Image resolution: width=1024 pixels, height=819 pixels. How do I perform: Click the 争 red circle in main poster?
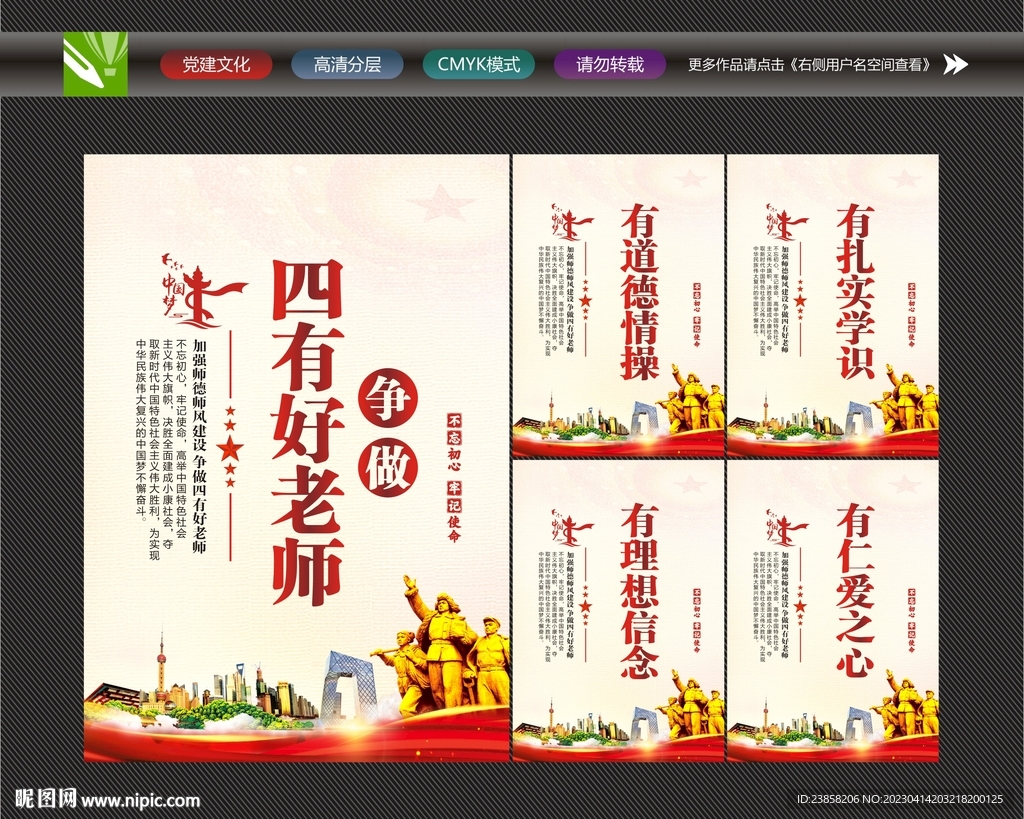coord(389,399)
